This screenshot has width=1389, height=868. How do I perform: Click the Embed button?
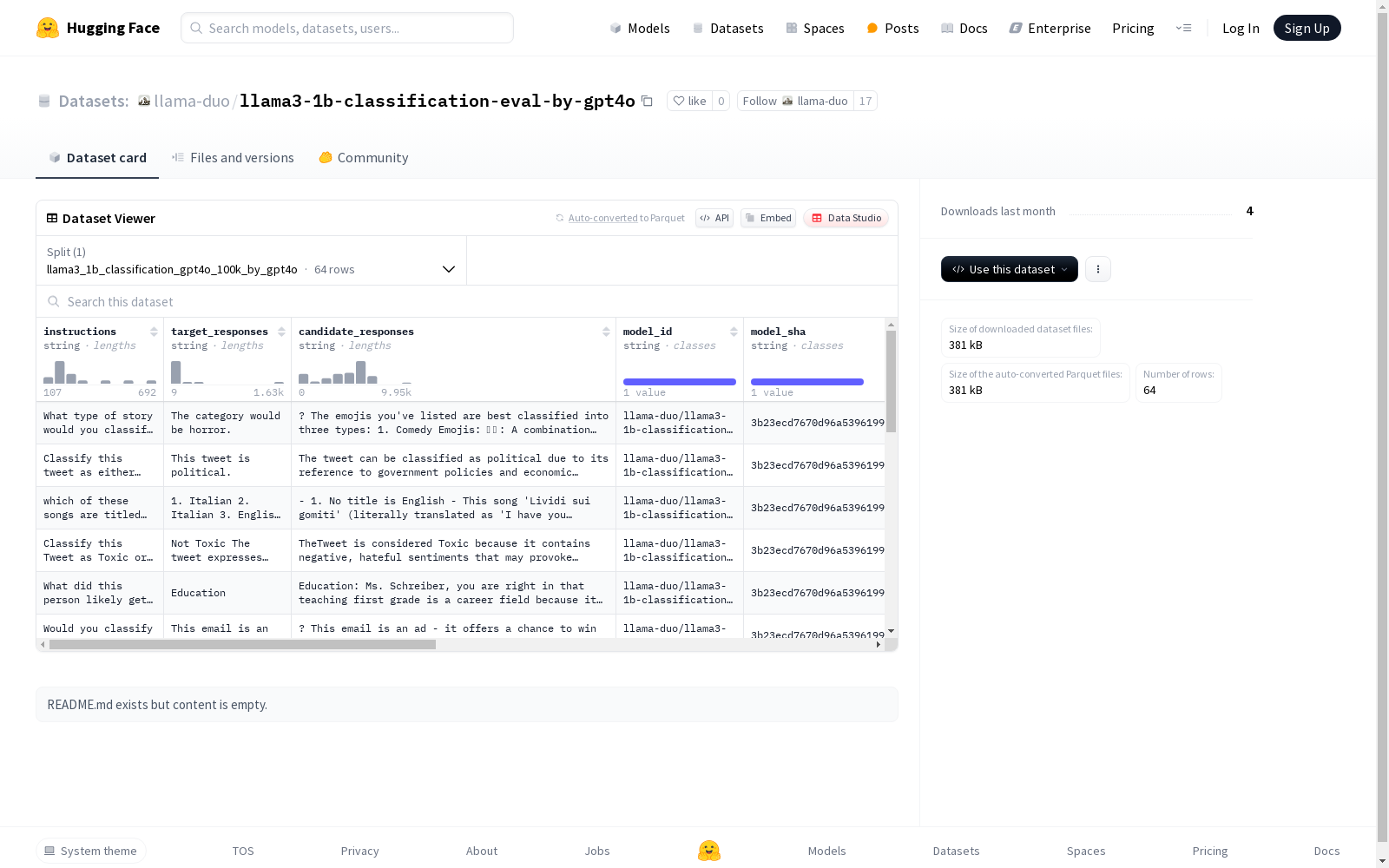[768, 218]
